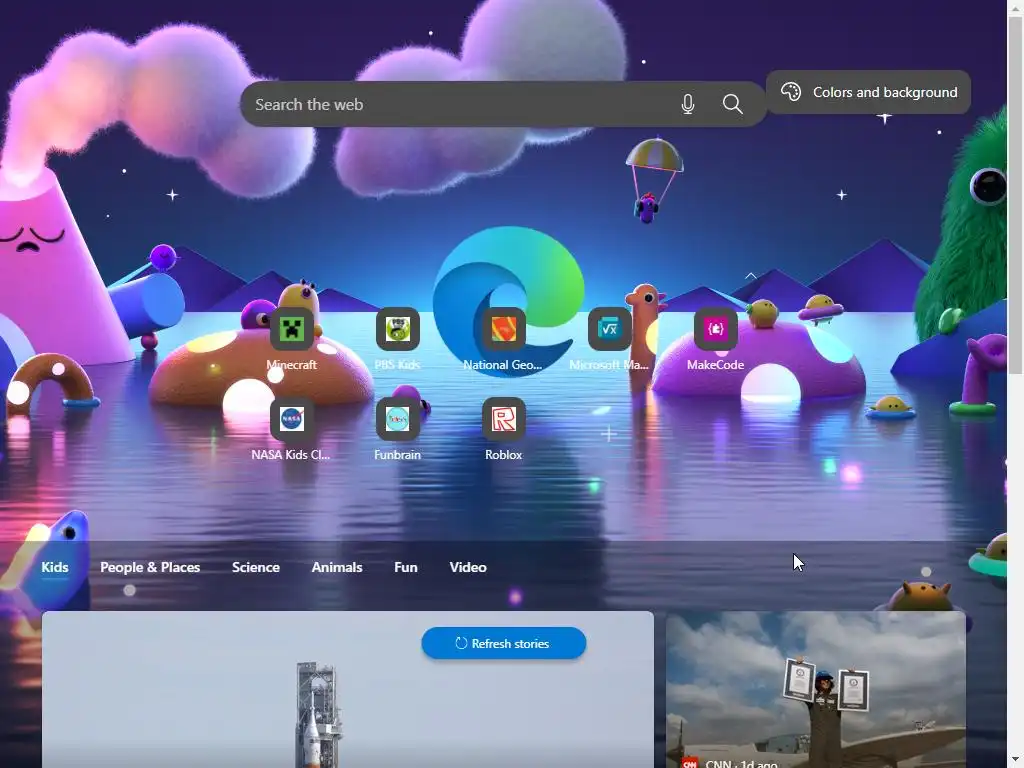Open the CNN story with certificates
The width and height of the screenshot is (1024, 768).
(x=816, y=690)
